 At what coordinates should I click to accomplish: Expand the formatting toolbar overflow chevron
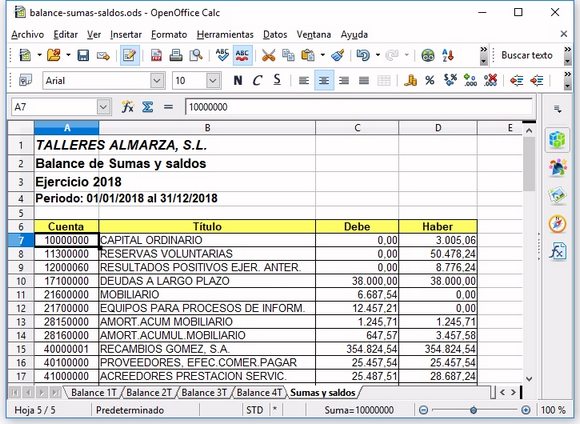[567, 80]
